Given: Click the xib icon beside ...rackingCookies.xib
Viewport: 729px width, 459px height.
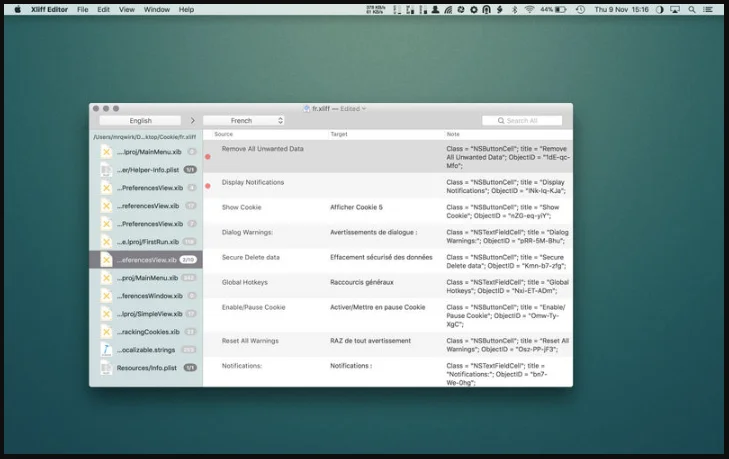Looking at the screenshot, I should pyautogui.click(x=106, y=332).
